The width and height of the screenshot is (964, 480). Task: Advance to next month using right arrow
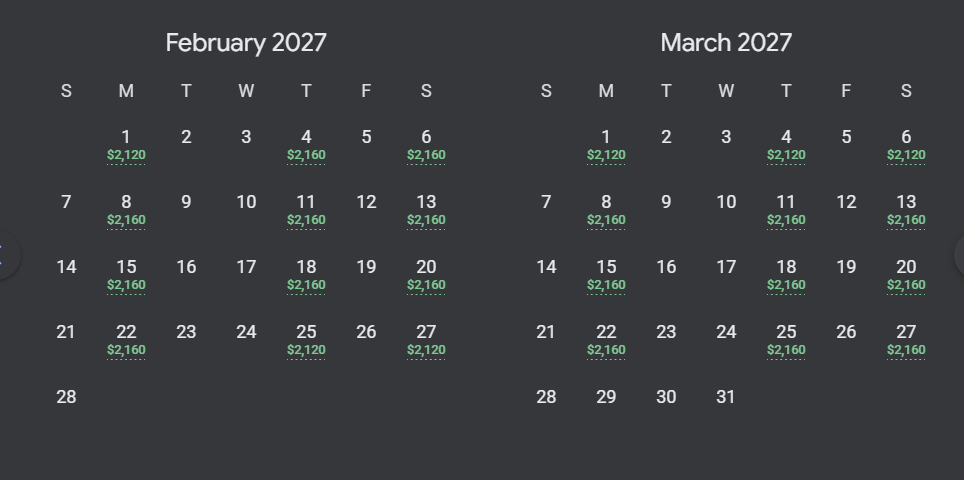pos(960,254)
